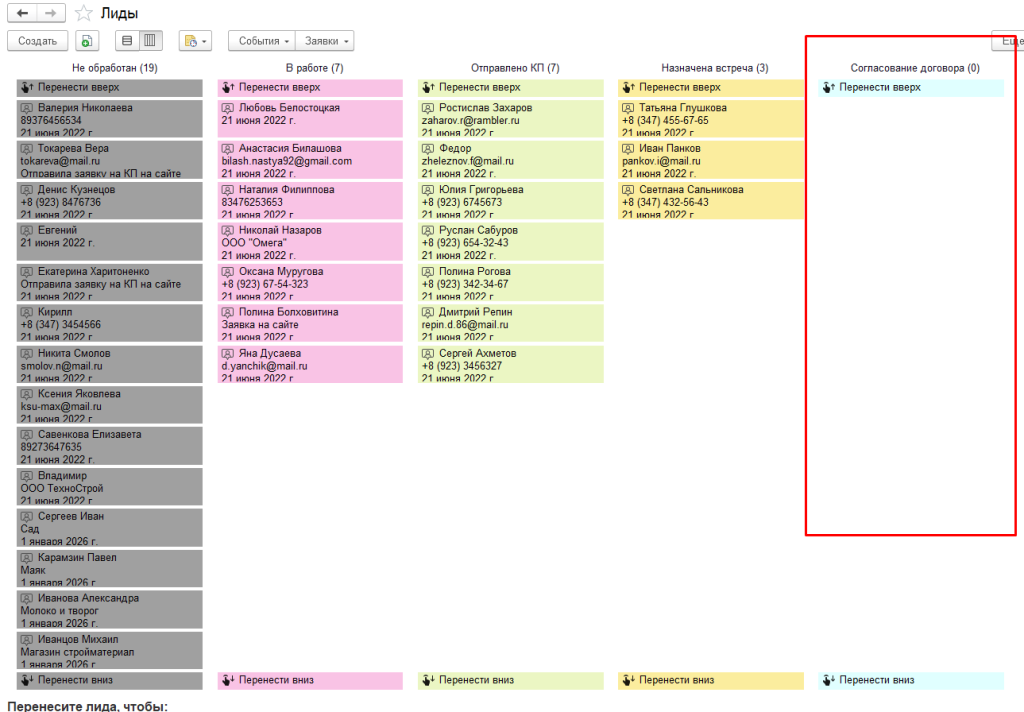Click contact icon on Полина Болховитина card

[228, 312]
